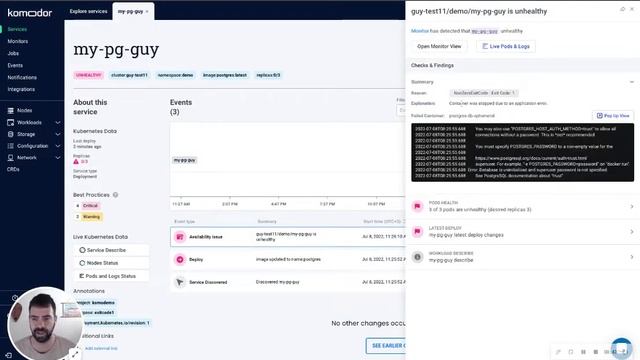Click the SEE EARLIER button
Viewport: 640px width, 360px height.
[386, 346]
